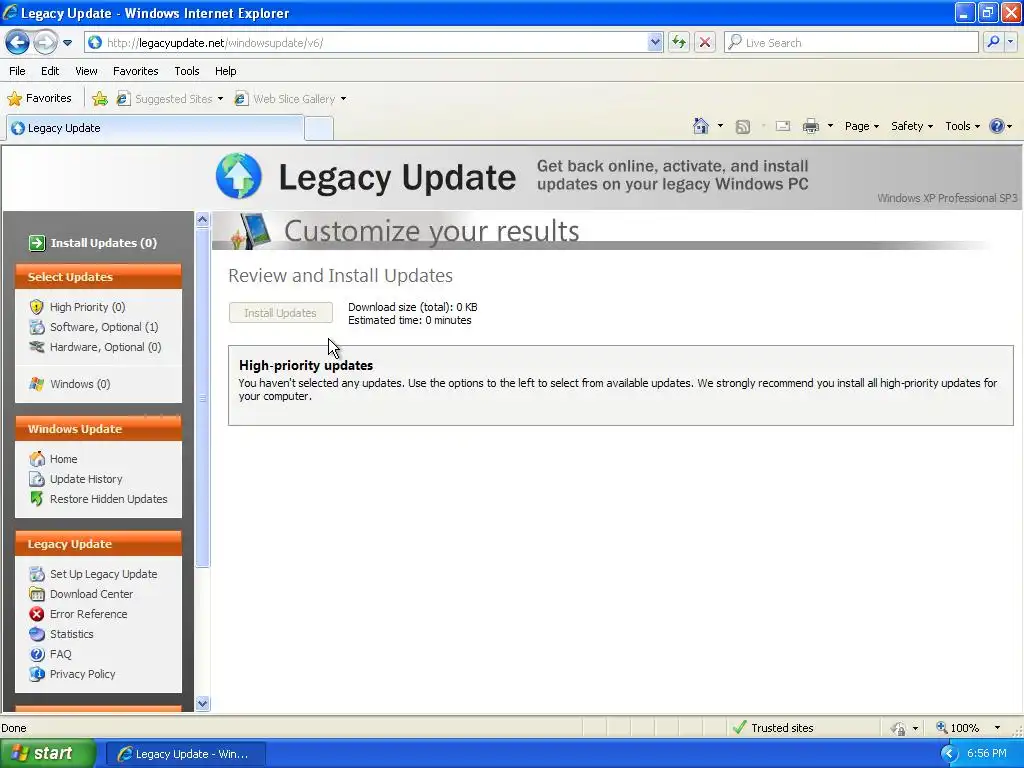This screenshot has width=1024, height=768.
Task: Open the Favorites menu
Action: (135, 71)
